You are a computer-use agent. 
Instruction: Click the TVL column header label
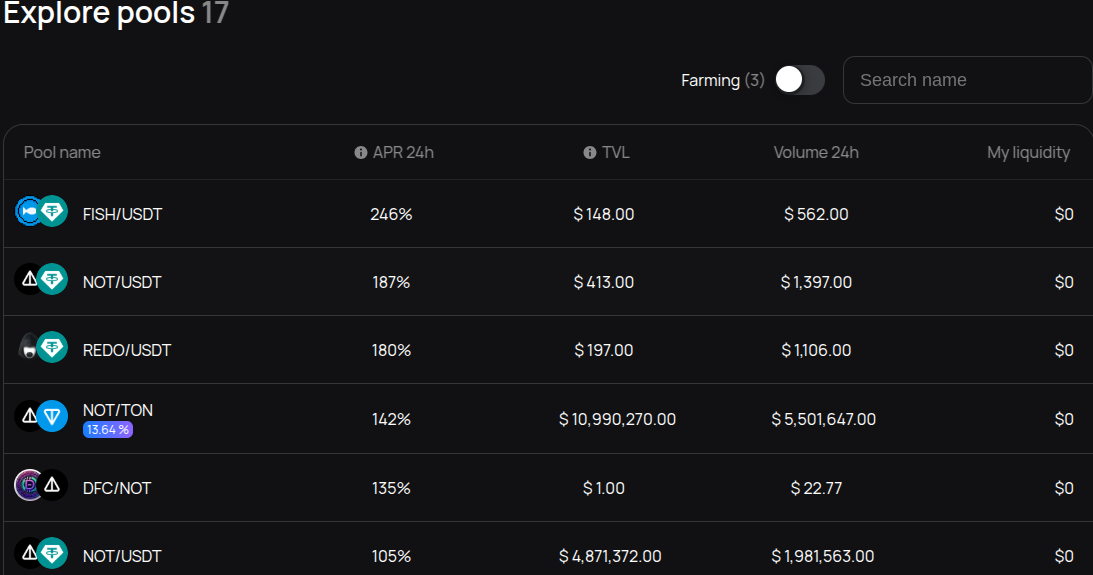(615, 153)
